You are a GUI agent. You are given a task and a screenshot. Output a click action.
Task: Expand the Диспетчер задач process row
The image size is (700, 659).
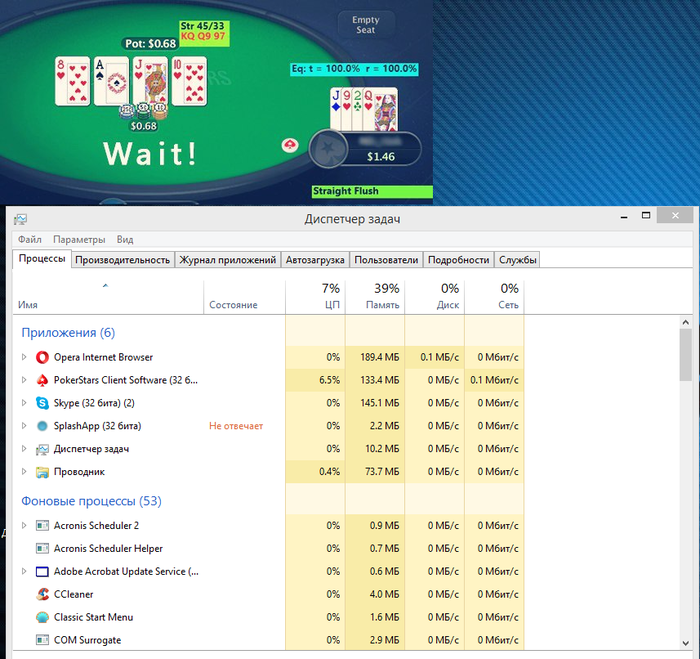coord(24,449)
